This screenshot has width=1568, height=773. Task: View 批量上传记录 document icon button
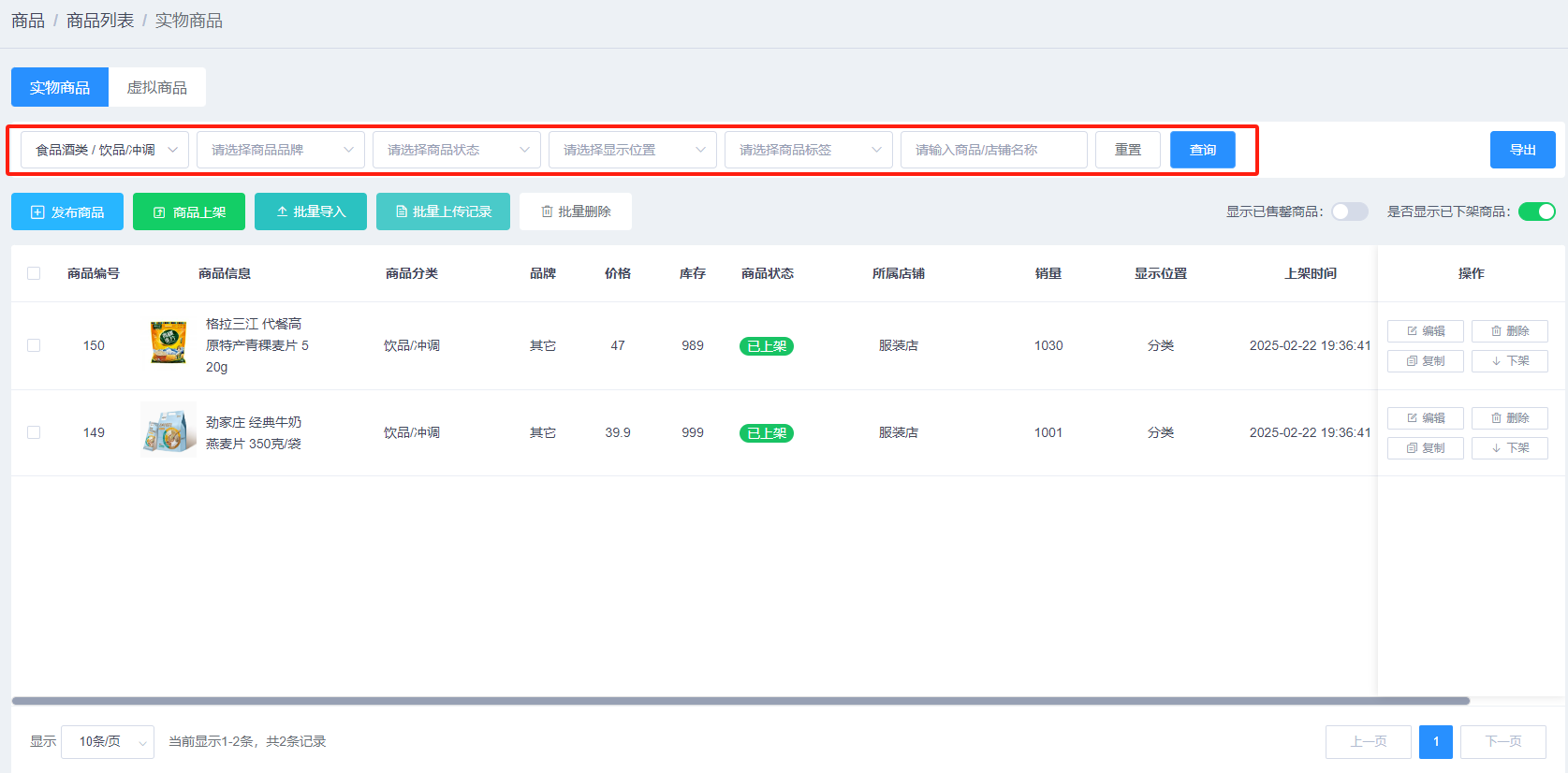coord(443,212)
